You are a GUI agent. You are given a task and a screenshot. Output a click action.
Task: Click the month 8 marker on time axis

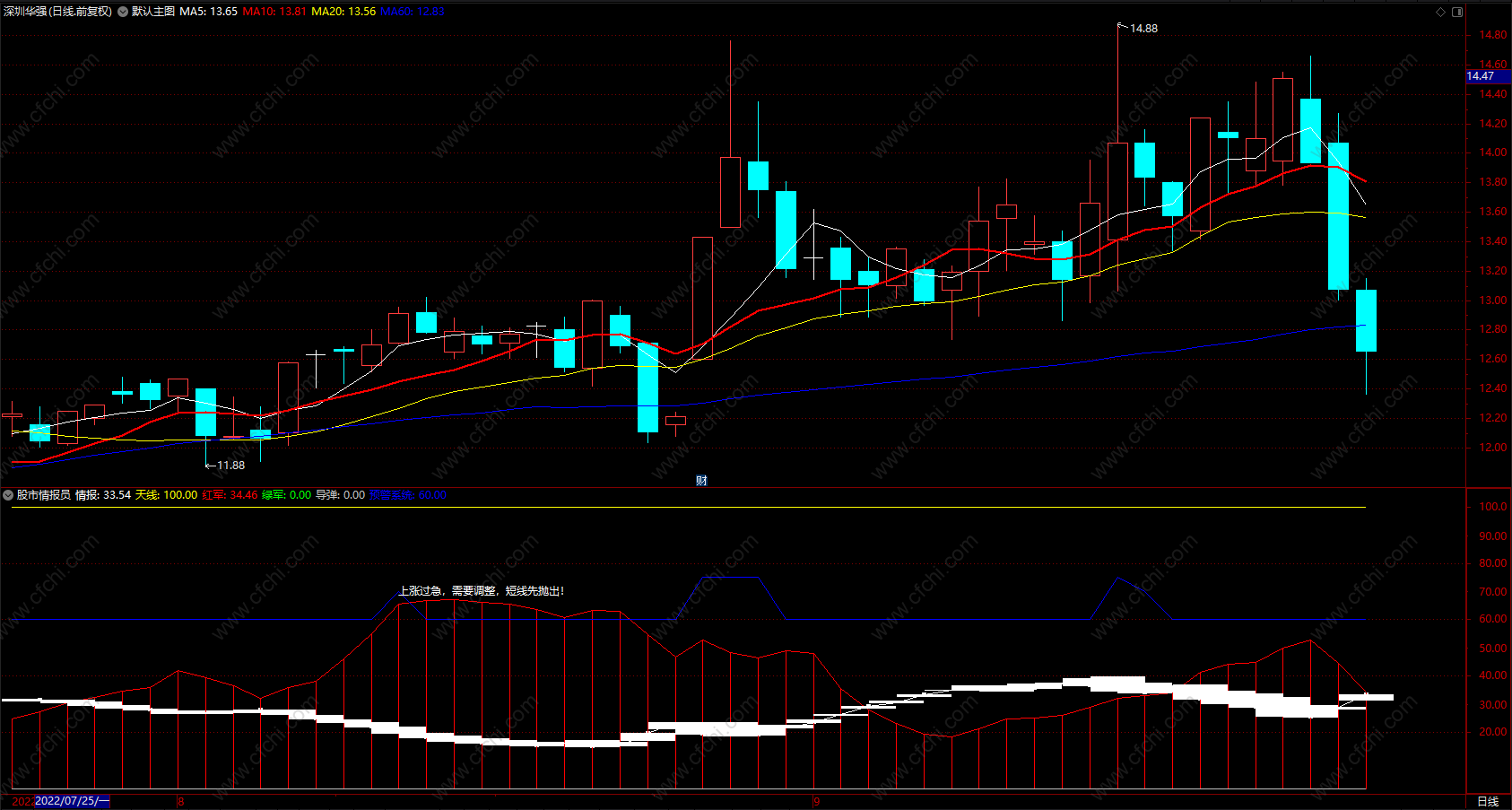tap(181, 801)
